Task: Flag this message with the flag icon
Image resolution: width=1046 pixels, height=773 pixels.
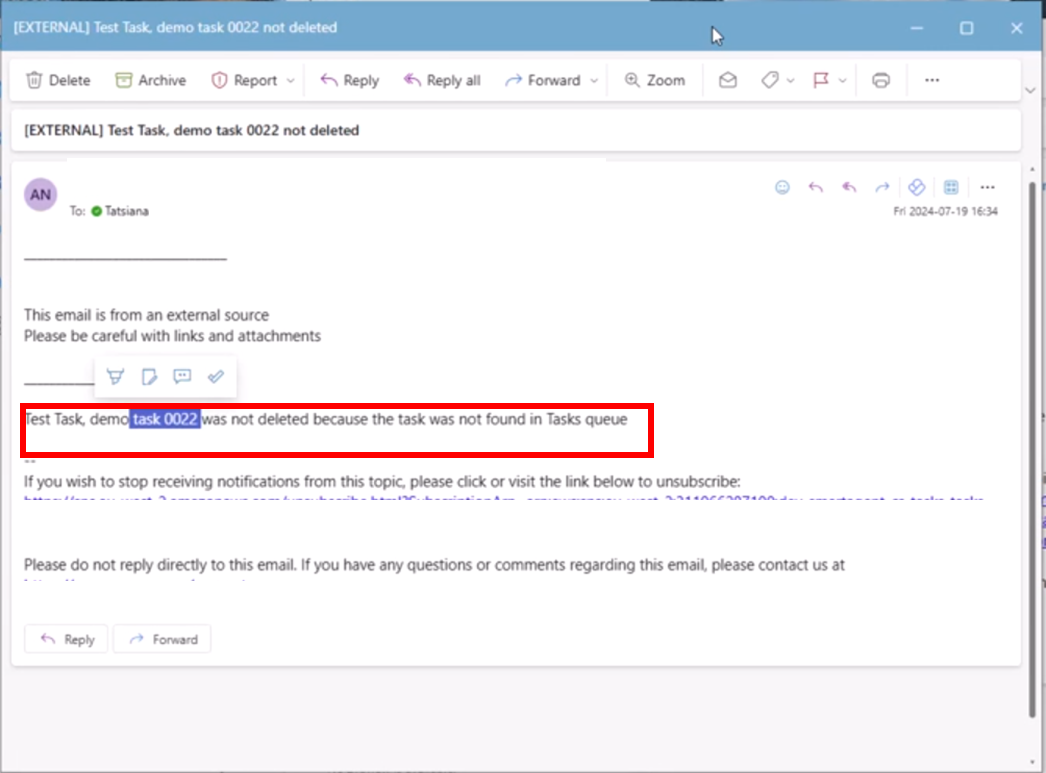Action: 821,80
